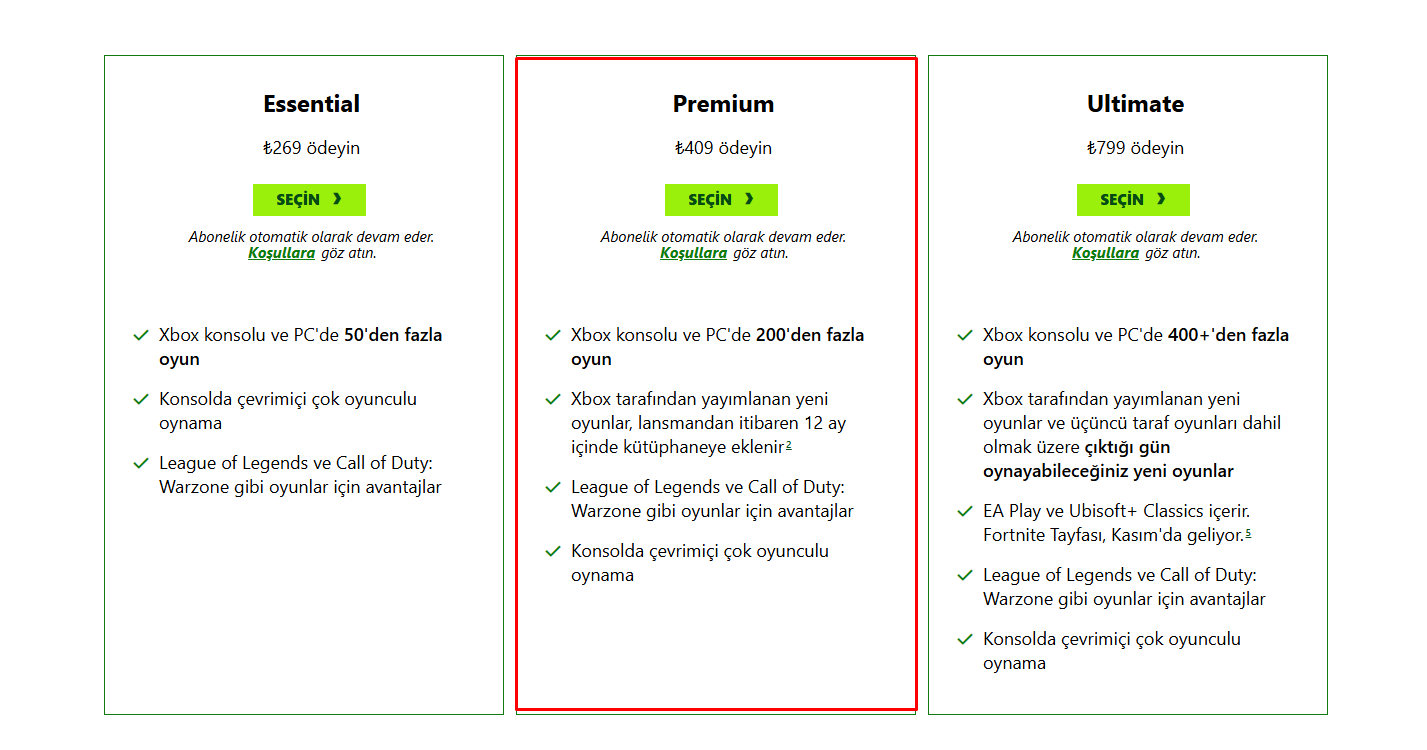
Task: Click checkmark by Essential's Konsolda çevrimiçi item
Action: click(141, 400)
